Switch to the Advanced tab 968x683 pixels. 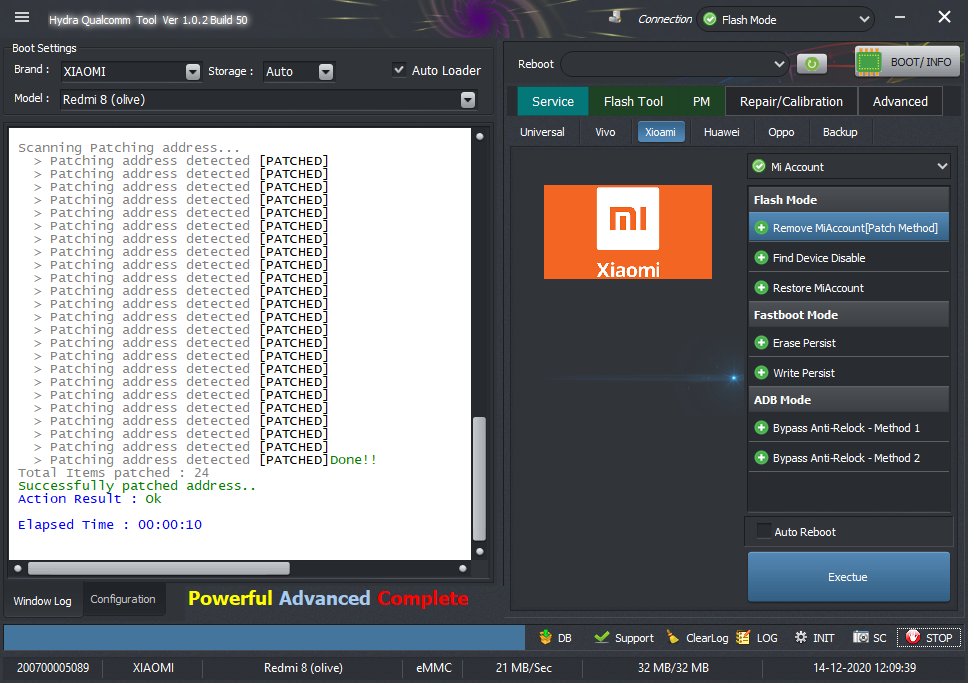coord(899,101)
